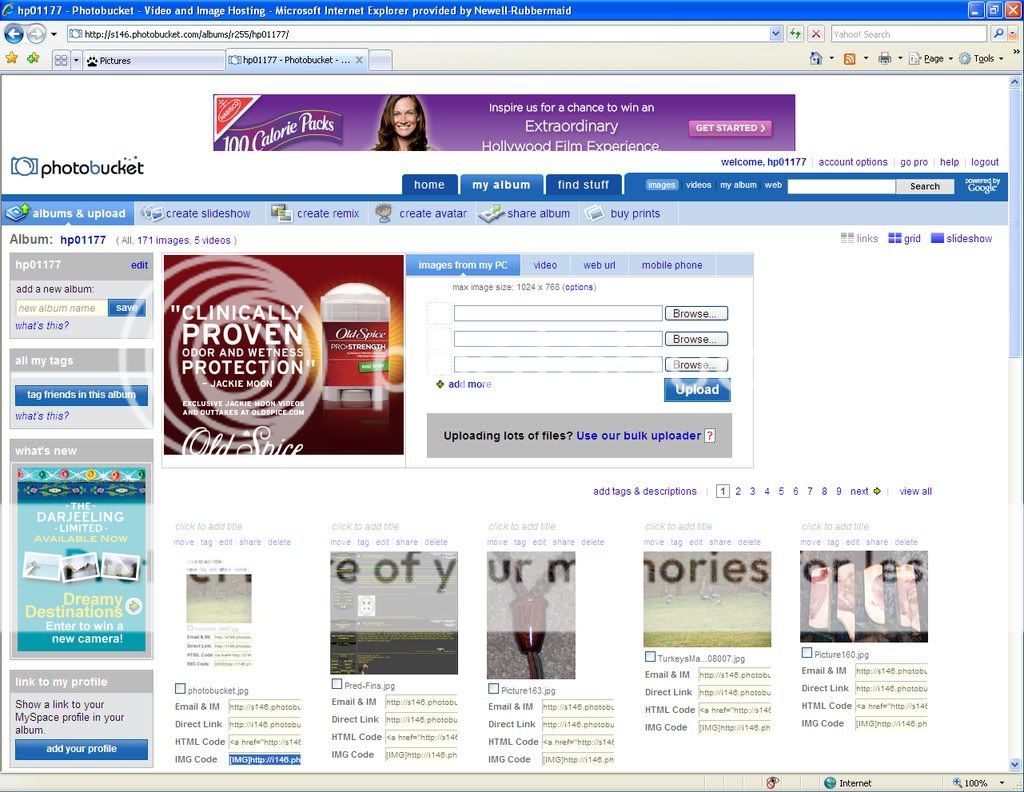Click the Photobucket search text field
Viewport: 1024px width, 792px height.
[841, 186]
